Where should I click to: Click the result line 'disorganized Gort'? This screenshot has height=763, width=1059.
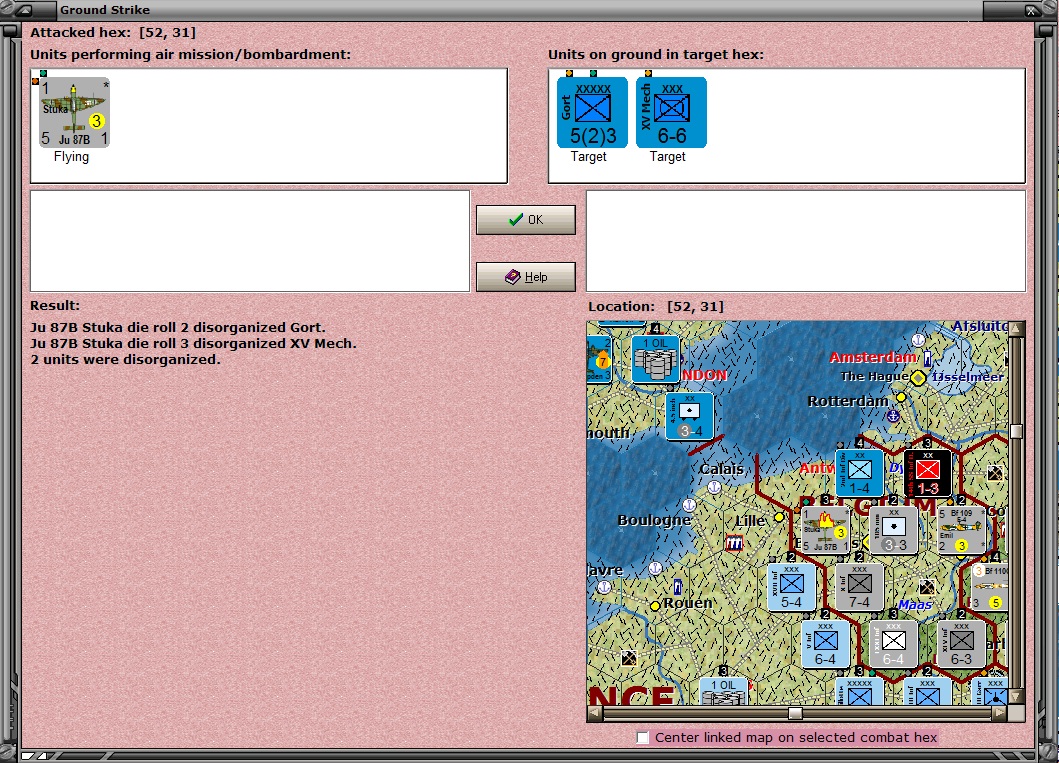[178, 327]
